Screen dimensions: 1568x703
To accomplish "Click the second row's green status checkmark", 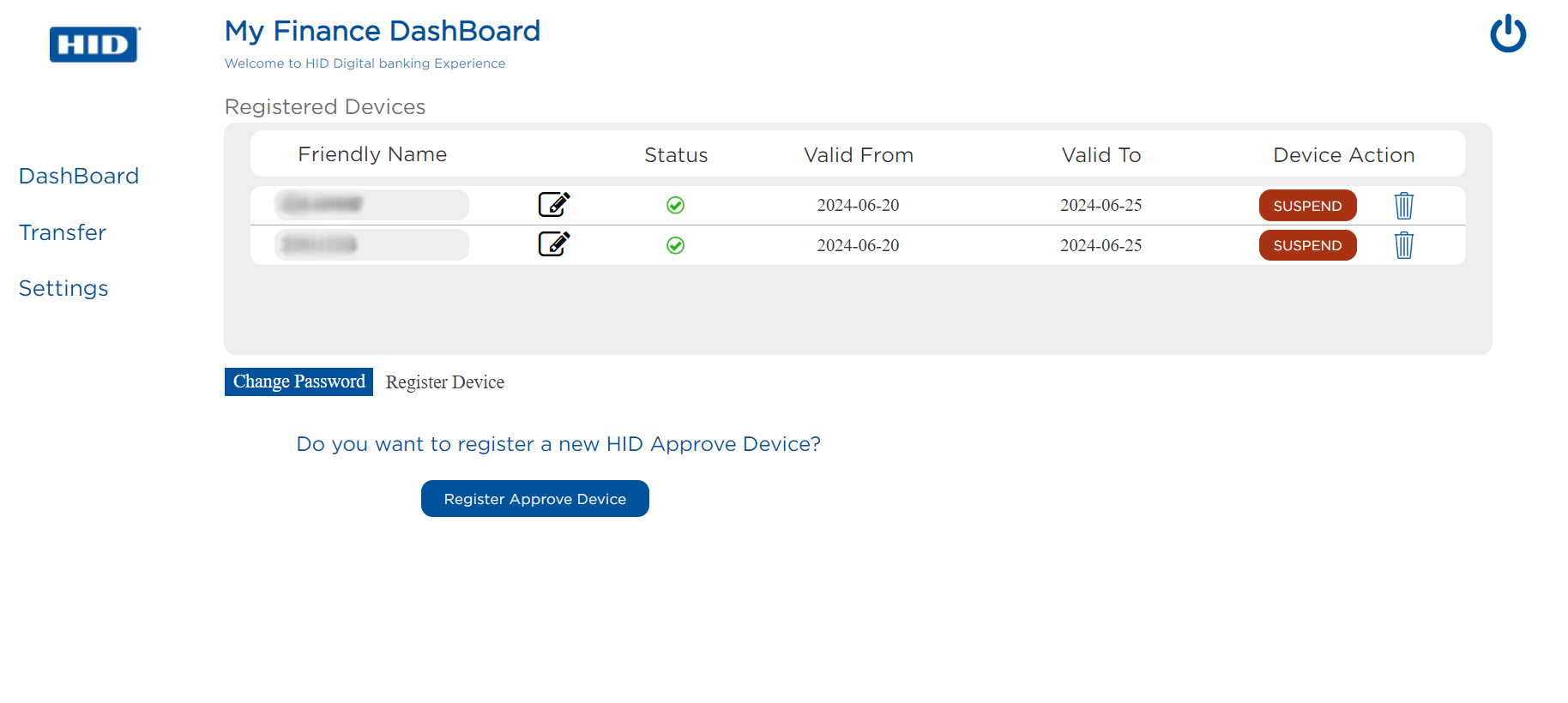I will pyautogui.click(x=676, y=245).
